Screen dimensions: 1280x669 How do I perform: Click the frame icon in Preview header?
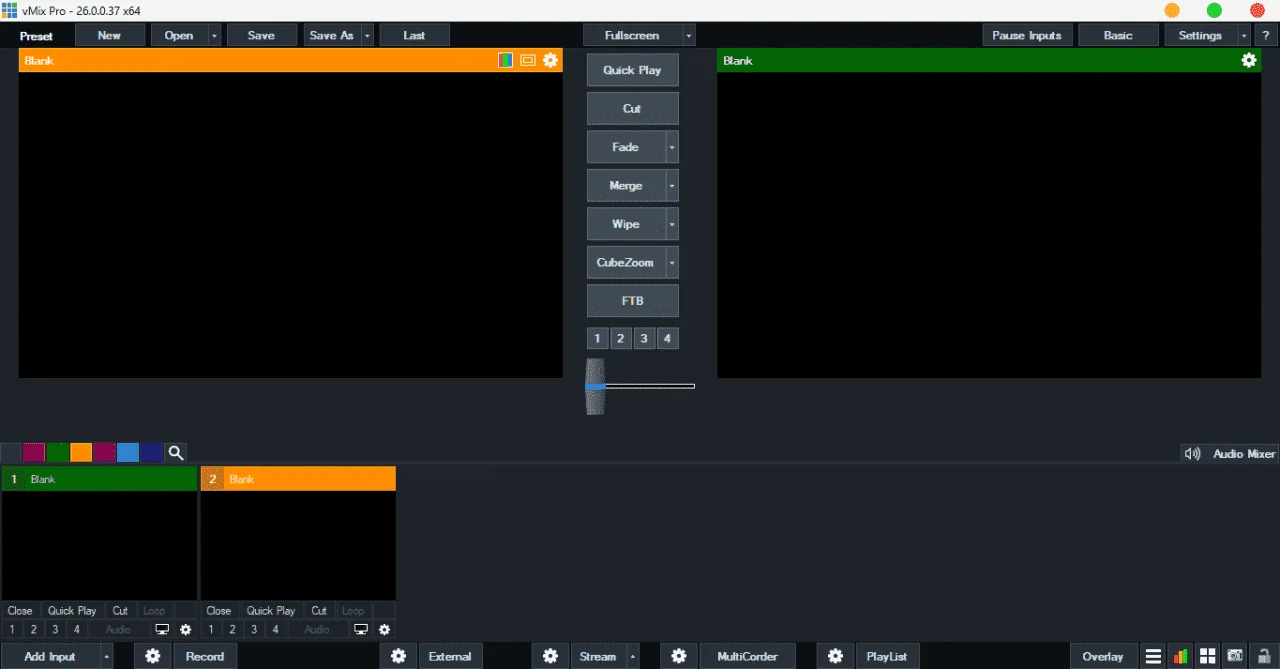tap(528, 61)
